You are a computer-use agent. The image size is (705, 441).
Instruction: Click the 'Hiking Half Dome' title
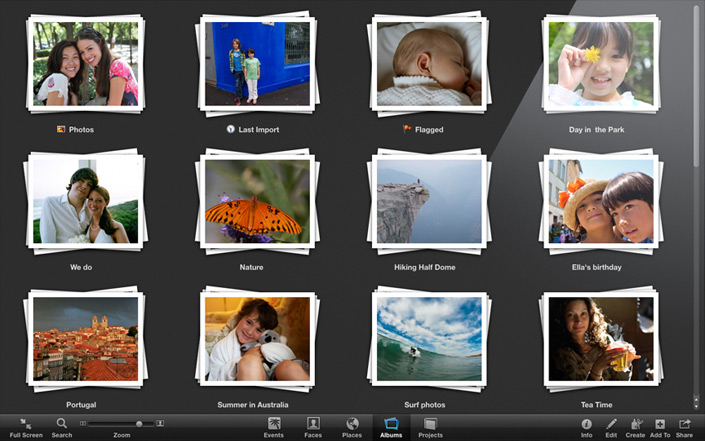click(425, 267)
